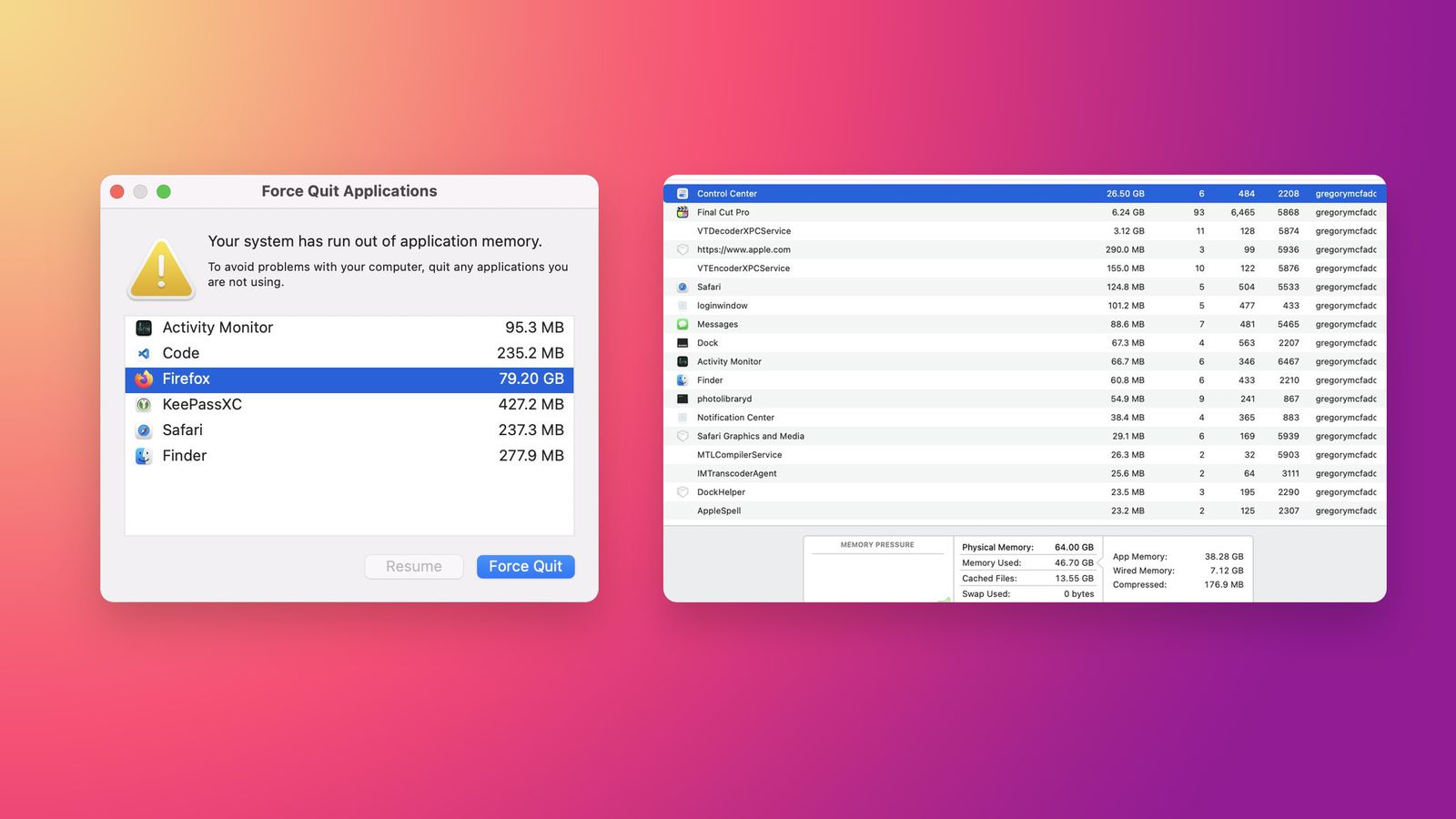Click the Notification Center process icon
This screenshot has height=819, width=1456.
tap(682, 418)
